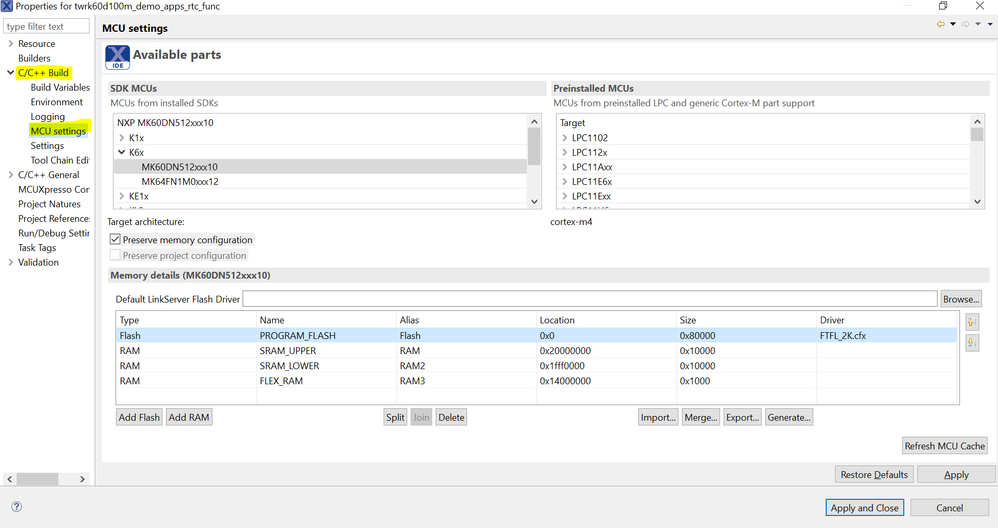This screenshot has height=528, width=998.
Task: Select the SRAM_UPPER memory row
Action: [537, 351]
